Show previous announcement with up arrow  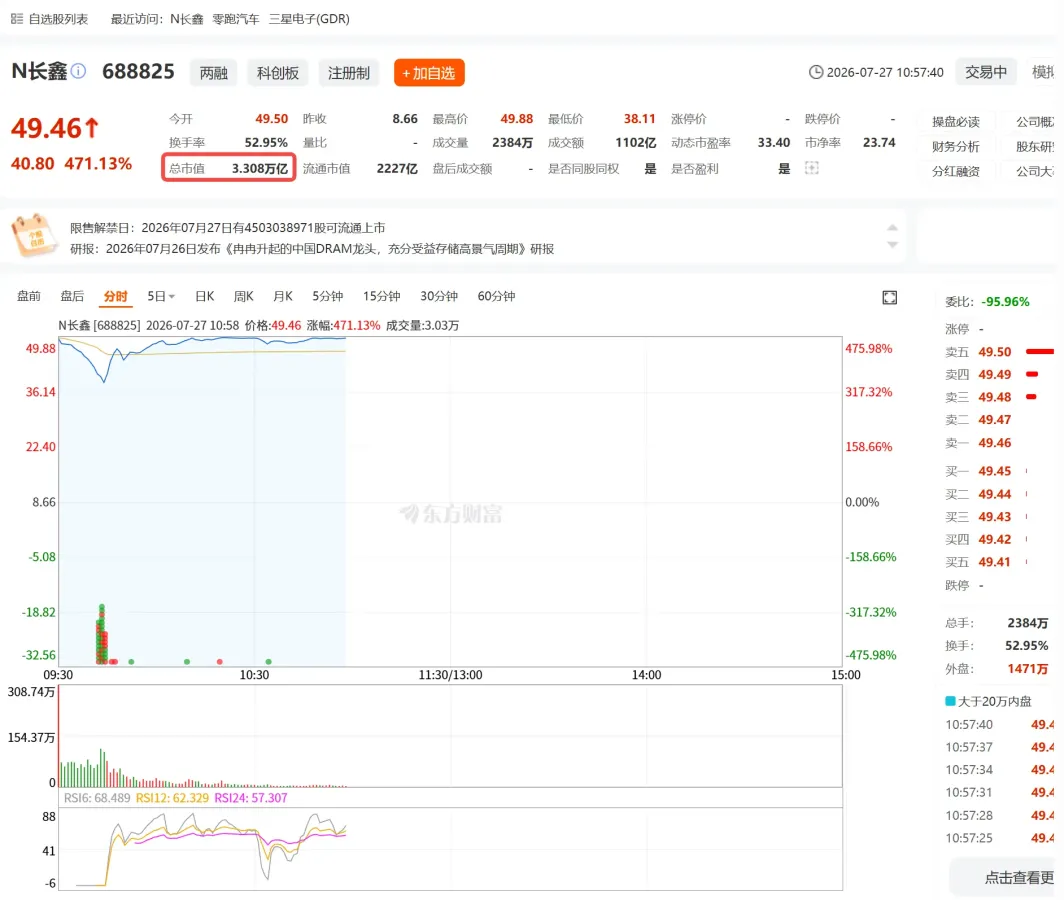(x=892, y=227)
